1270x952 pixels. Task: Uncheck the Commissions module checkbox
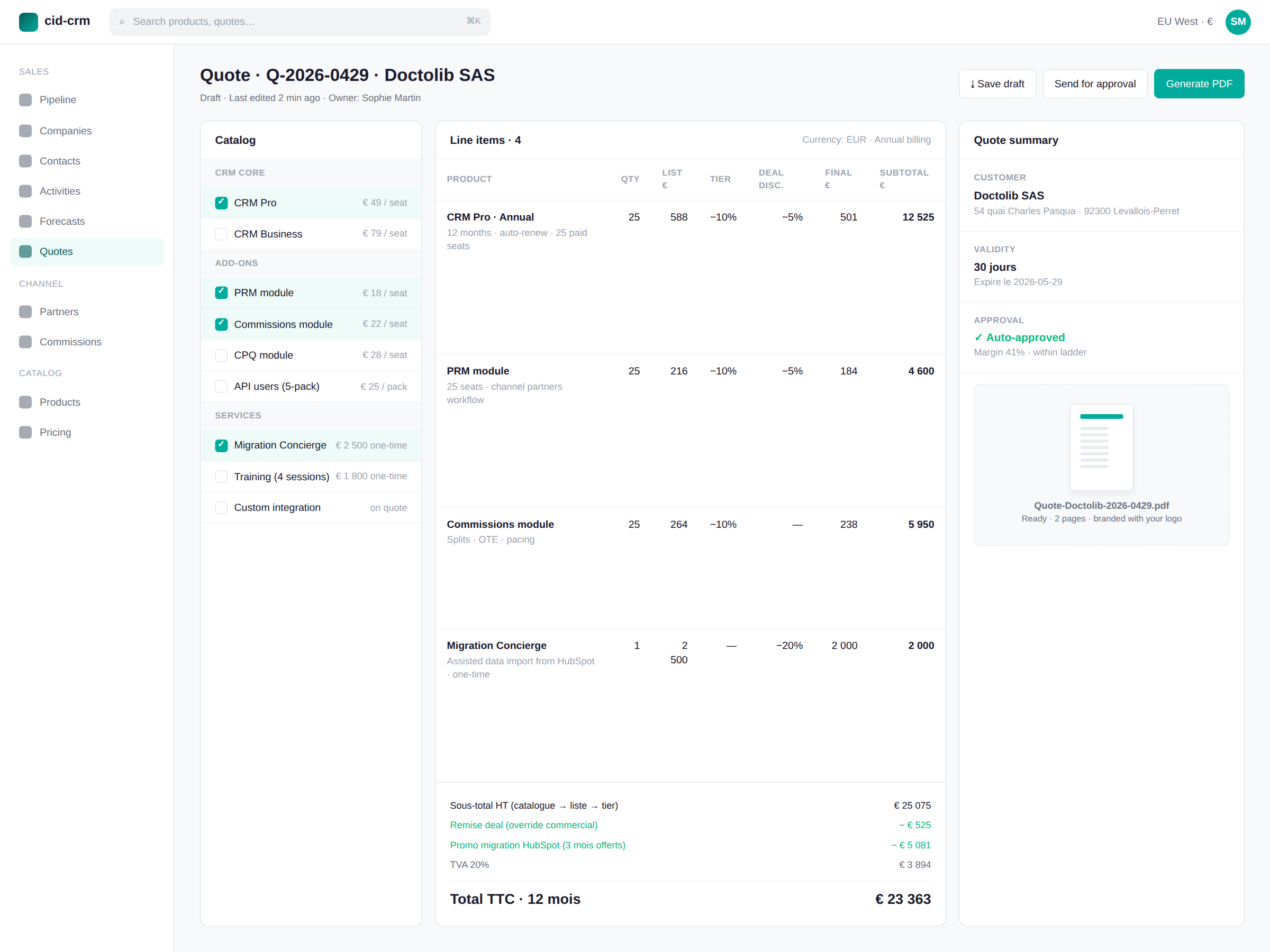(221, 324)
